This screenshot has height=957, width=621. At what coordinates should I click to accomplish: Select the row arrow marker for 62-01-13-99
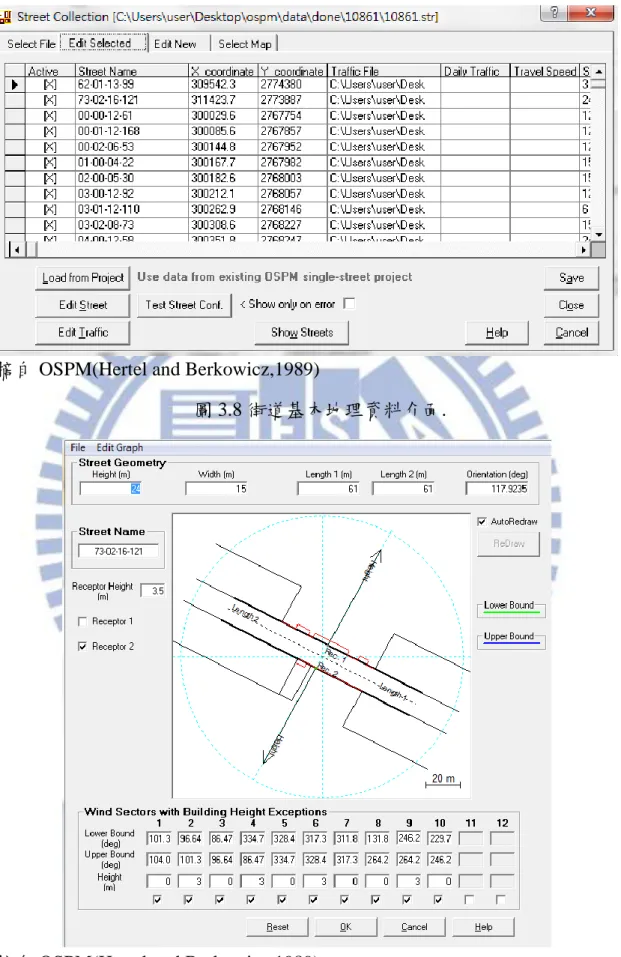tap(14, 84)
